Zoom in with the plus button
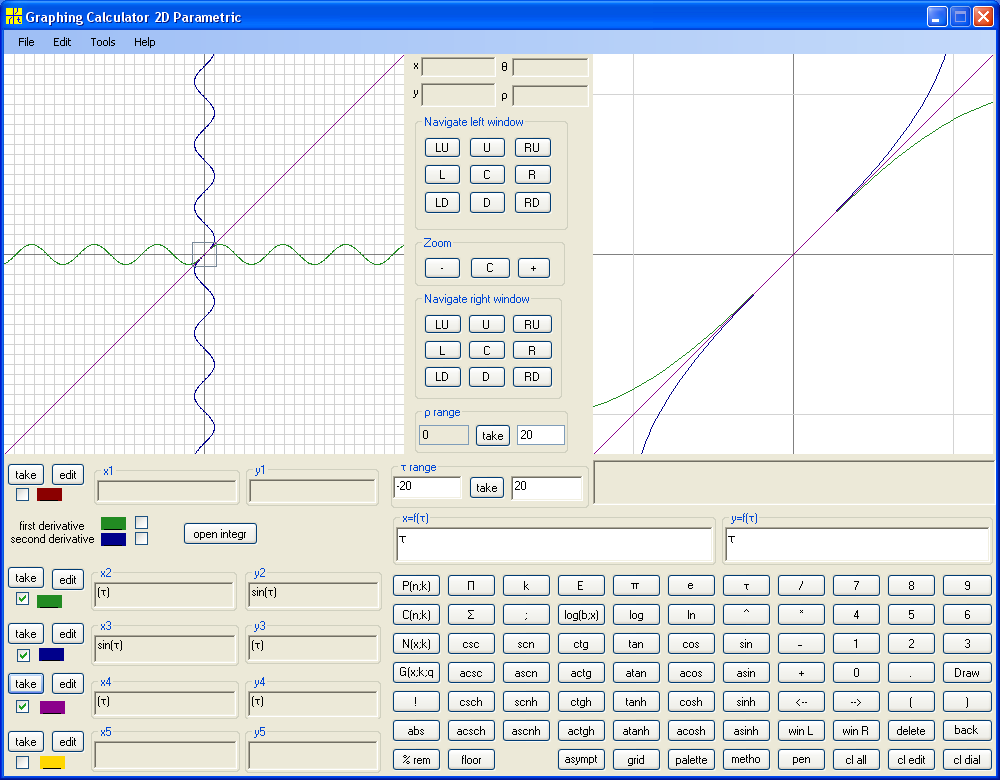The height and width of the screenshot is (780, 1000). (533, 268)
